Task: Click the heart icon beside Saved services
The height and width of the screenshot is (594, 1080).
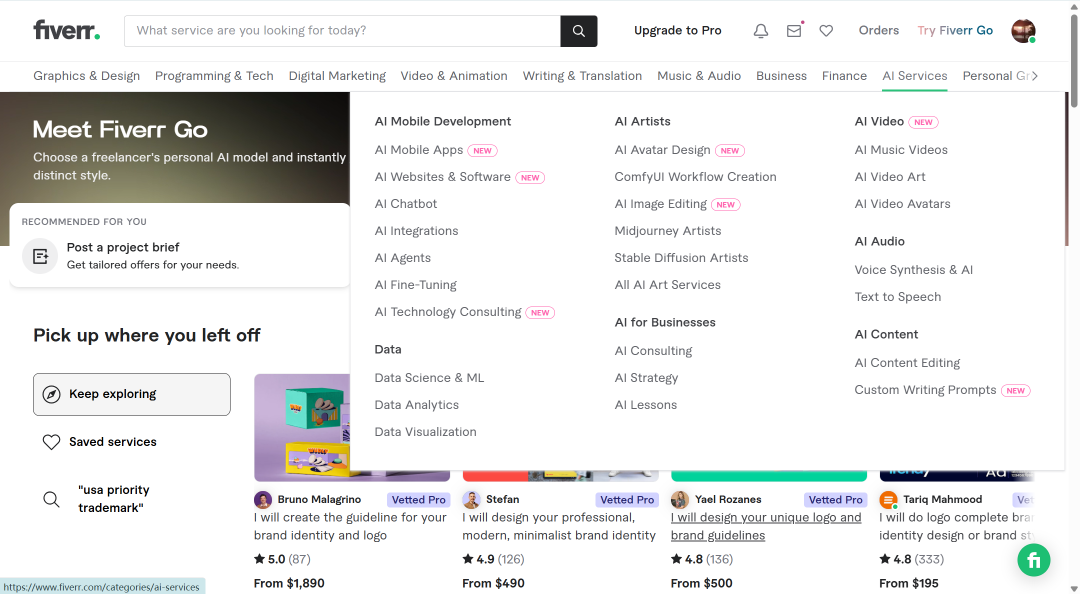Action: click(x=52, y=442)
